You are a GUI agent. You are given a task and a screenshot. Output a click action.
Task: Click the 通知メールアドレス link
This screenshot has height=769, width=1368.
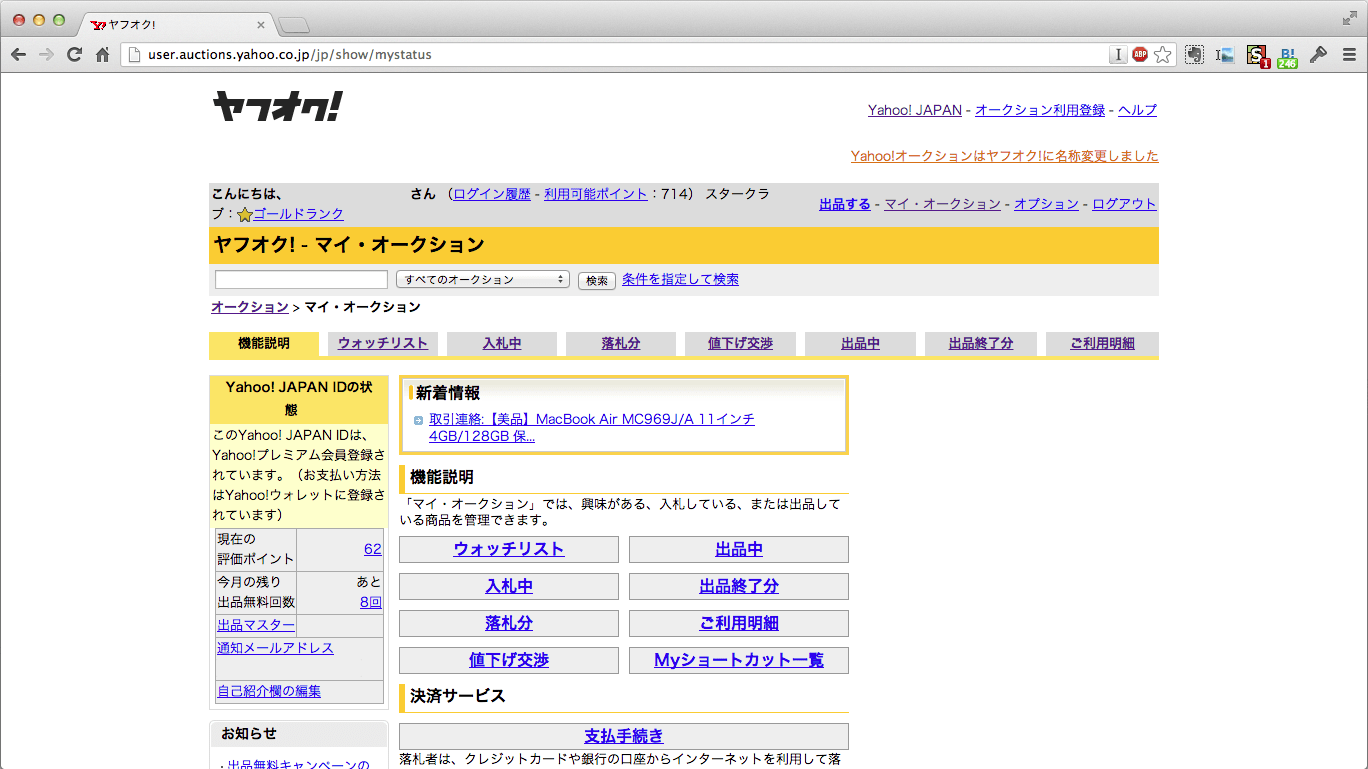(275, 648)
